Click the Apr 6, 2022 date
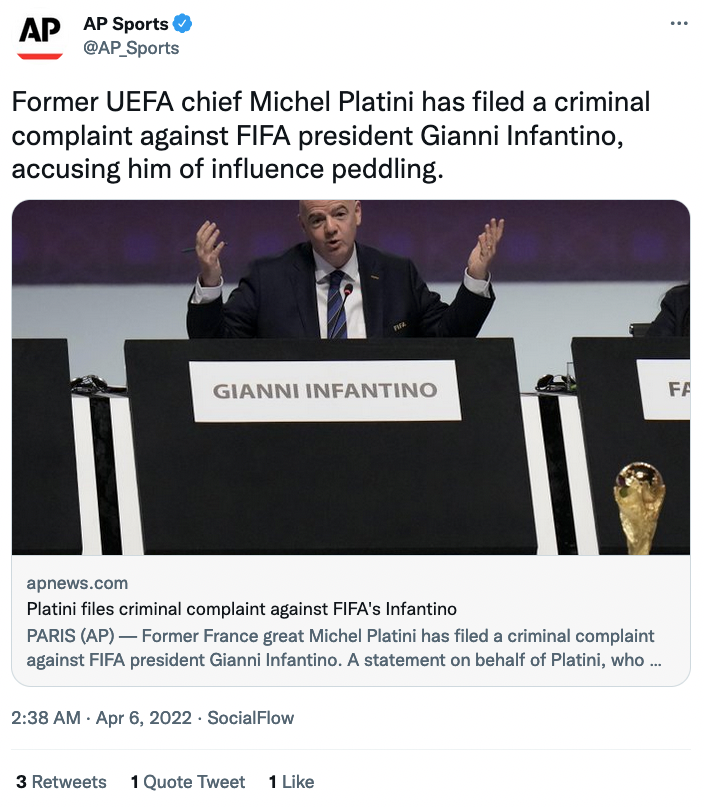The image size is (704, 807). coord(143,718)
